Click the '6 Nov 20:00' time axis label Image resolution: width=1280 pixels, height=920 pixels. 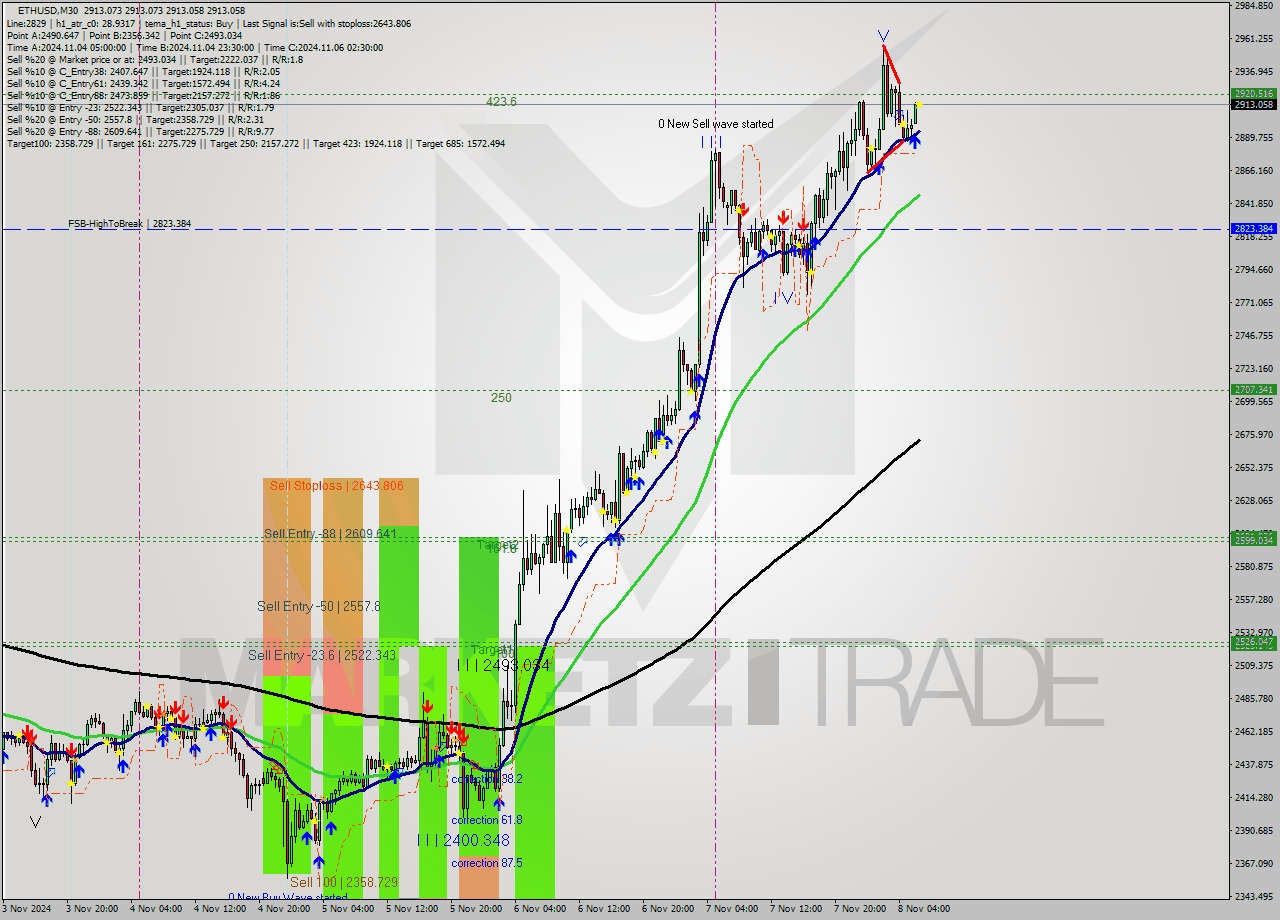tap(667, 909)
